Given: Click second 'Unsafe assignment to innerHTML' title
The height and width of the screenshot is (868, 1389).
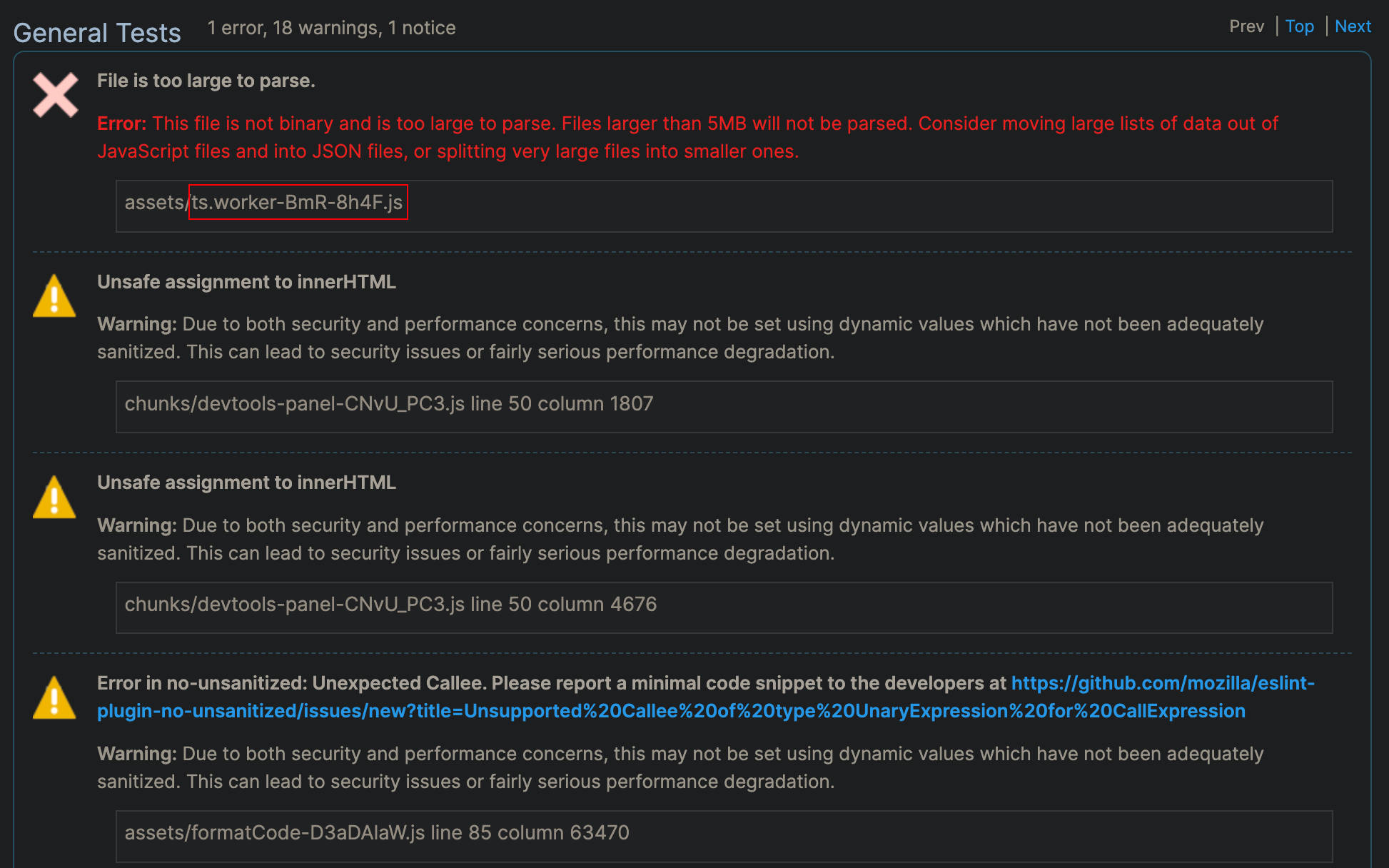Looking at the screenshot, I should (246, 483).
